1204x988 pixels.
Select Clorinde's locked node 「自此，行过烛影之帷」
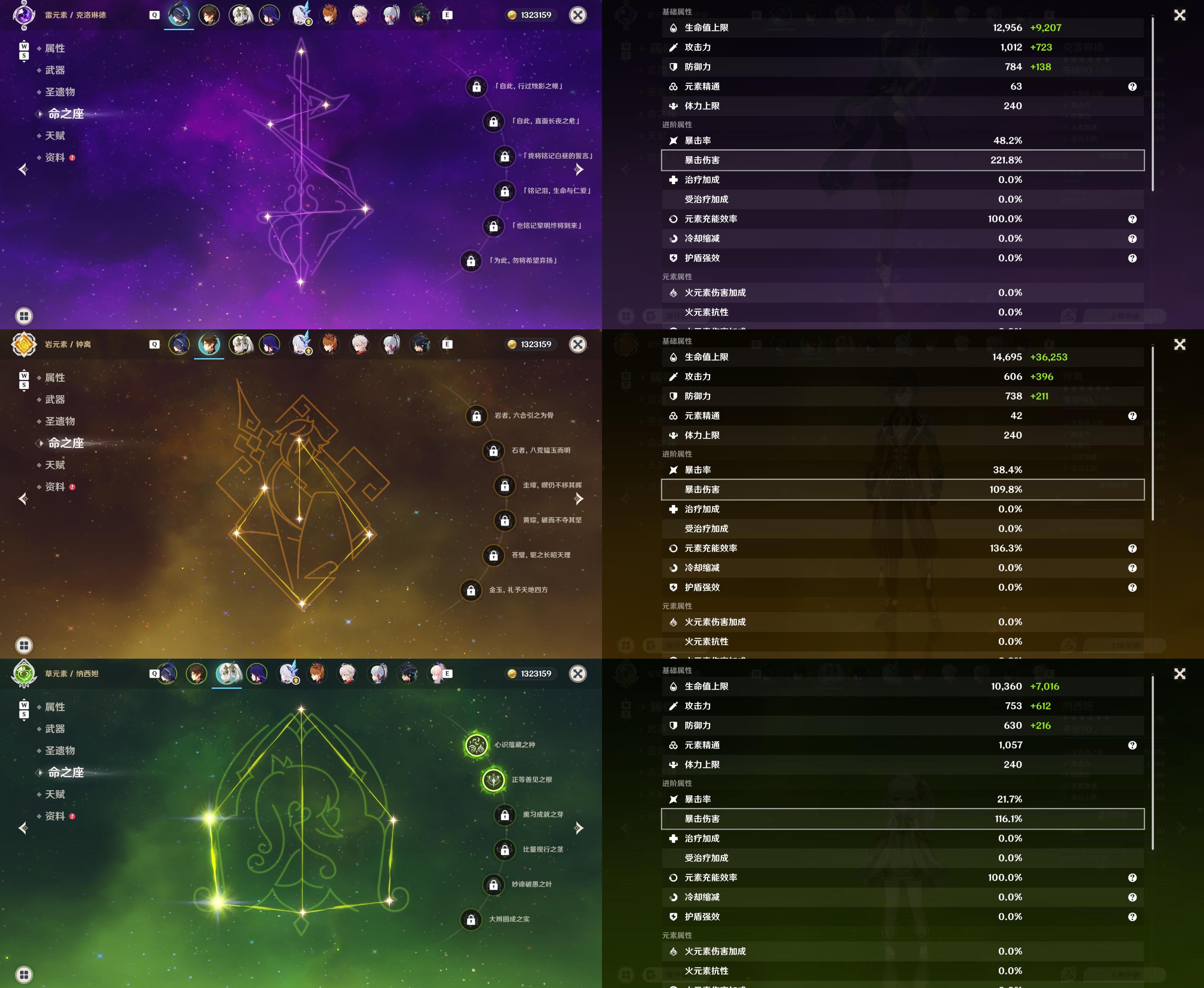(476, 87)
